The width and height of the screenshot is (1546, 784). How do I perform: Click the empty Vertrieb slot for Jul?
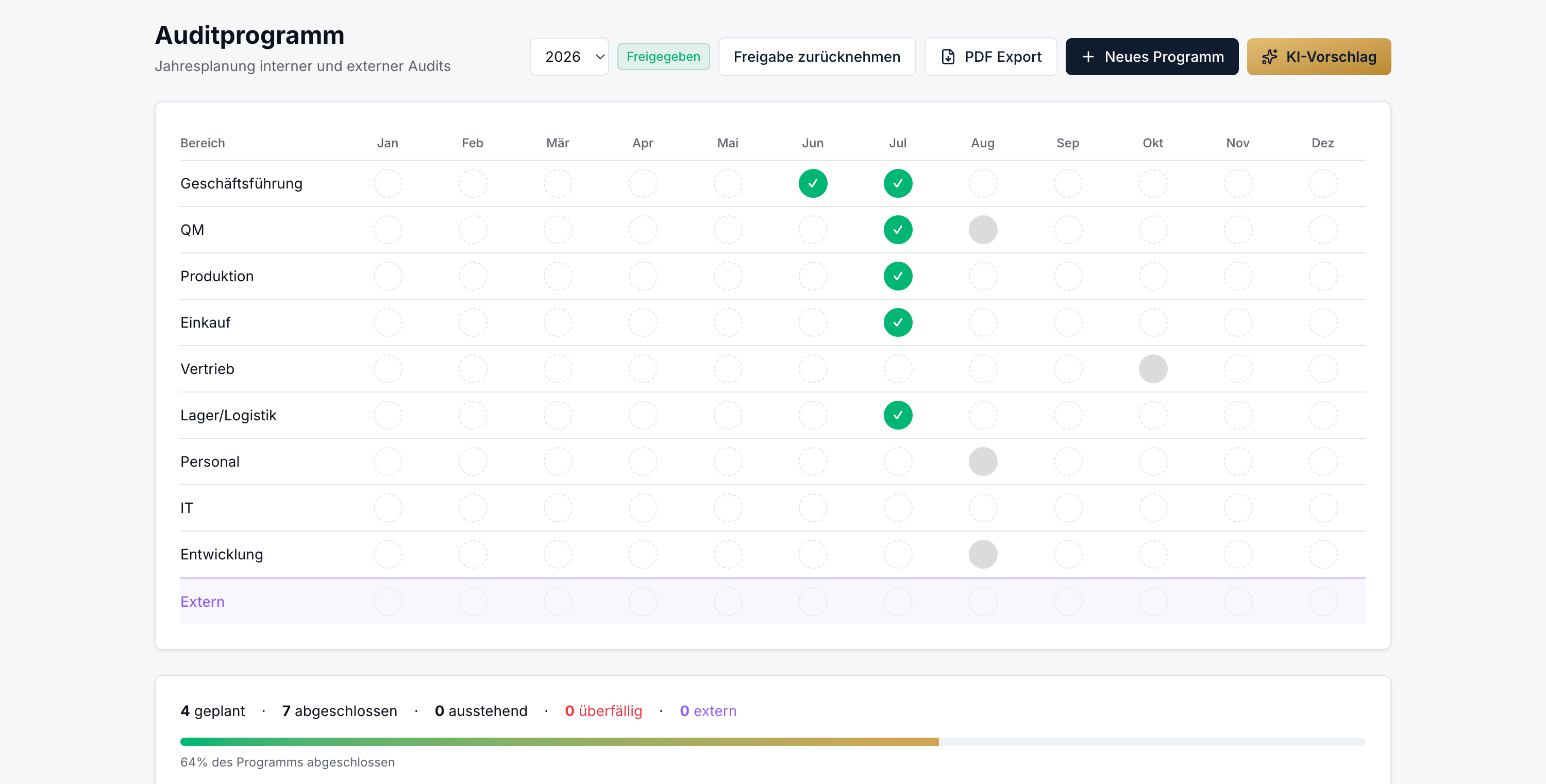point(898,369)
